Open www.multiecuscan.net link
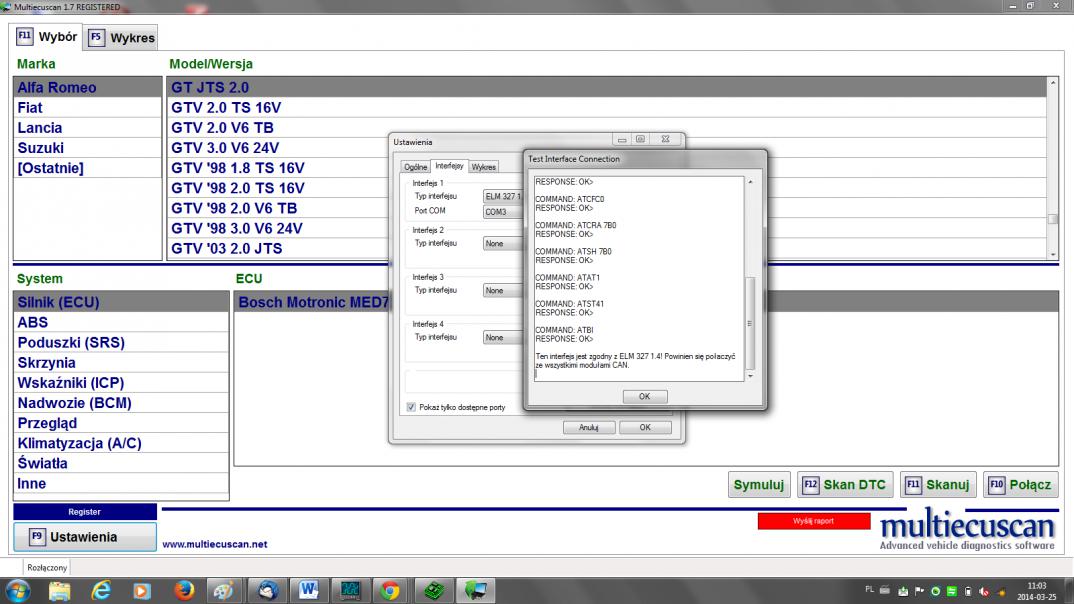 coord(215,544)
